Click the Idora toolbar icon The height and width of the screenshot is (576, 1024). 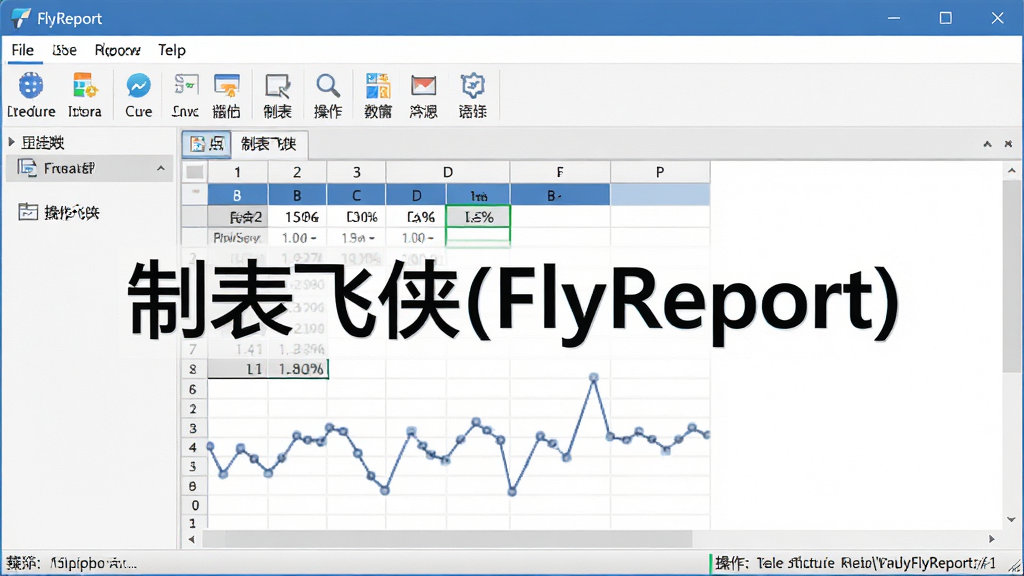tap(85, 86)
